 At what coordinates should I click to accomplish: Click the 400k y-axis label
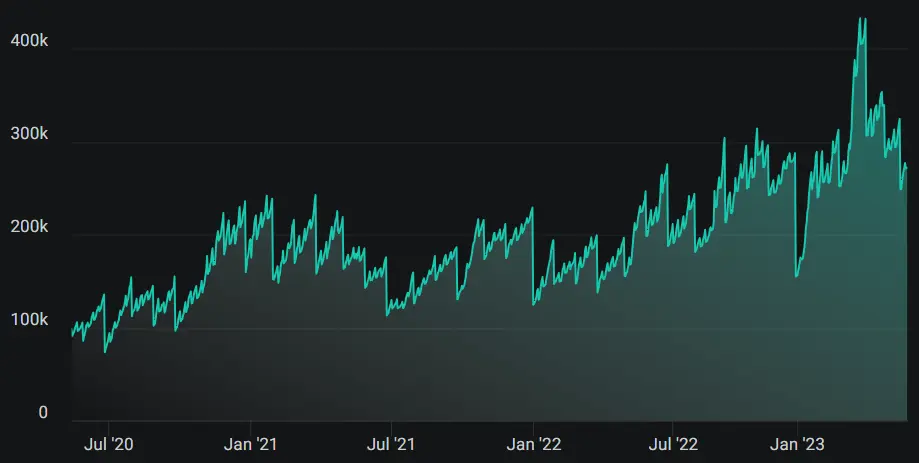[29, 40]
